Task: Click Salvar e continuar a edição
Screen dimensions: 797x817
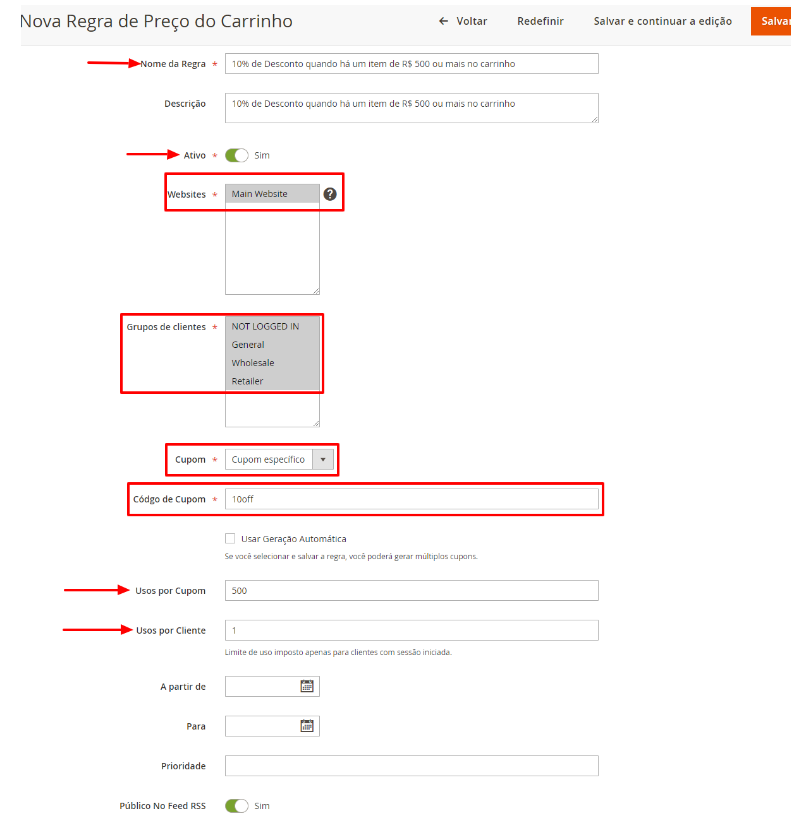Action: pos(662,21)
